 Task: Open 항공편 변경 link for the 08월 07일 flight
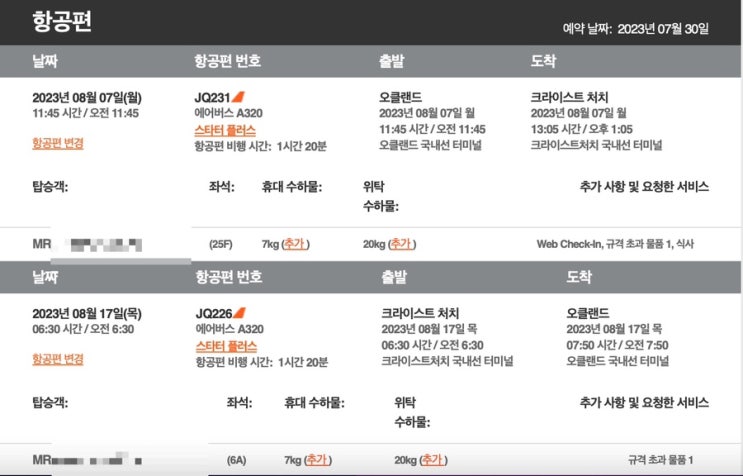point(58,143)
